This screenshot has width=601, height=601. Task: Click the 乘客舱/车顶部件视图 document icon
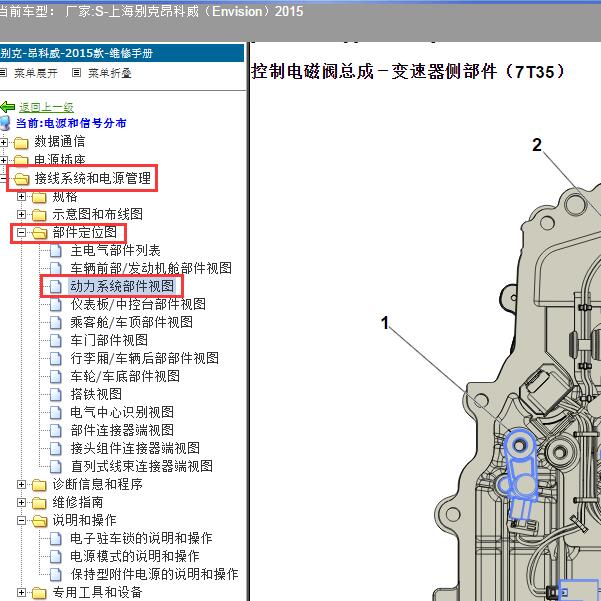tap(56, 322)
